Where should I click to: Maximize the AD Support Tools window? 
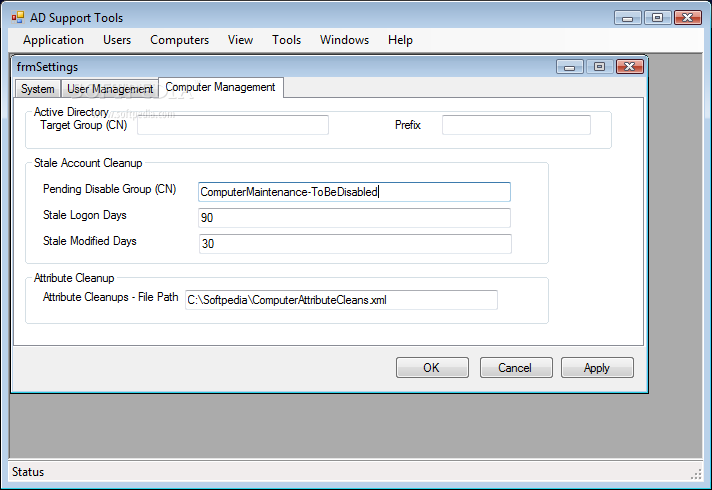coord(658,18)
